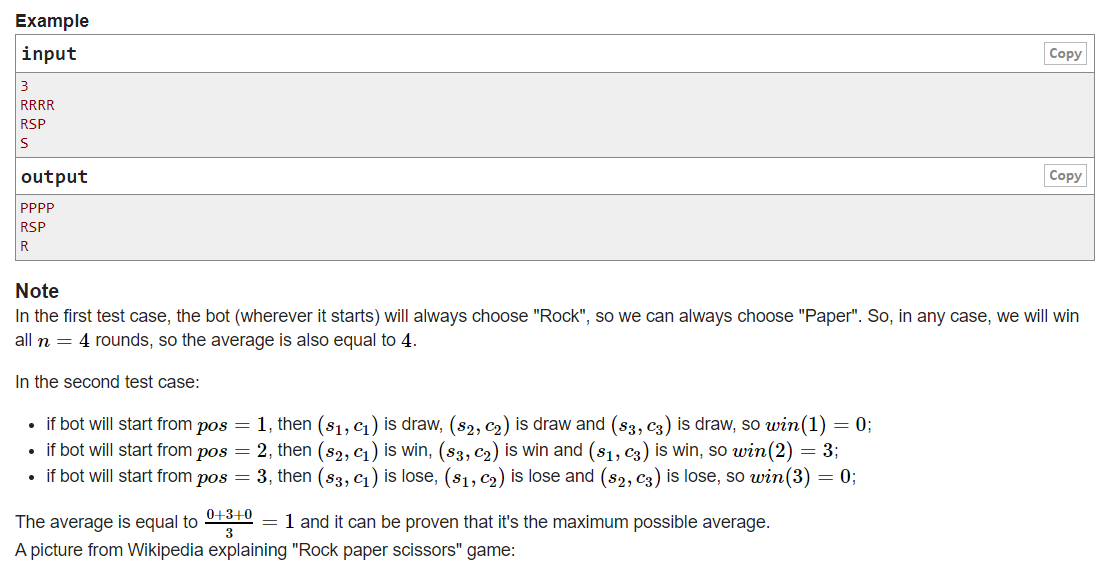Click the RSP line in the input block
This screenshot has height=583, width=1114.
[33, 124]
